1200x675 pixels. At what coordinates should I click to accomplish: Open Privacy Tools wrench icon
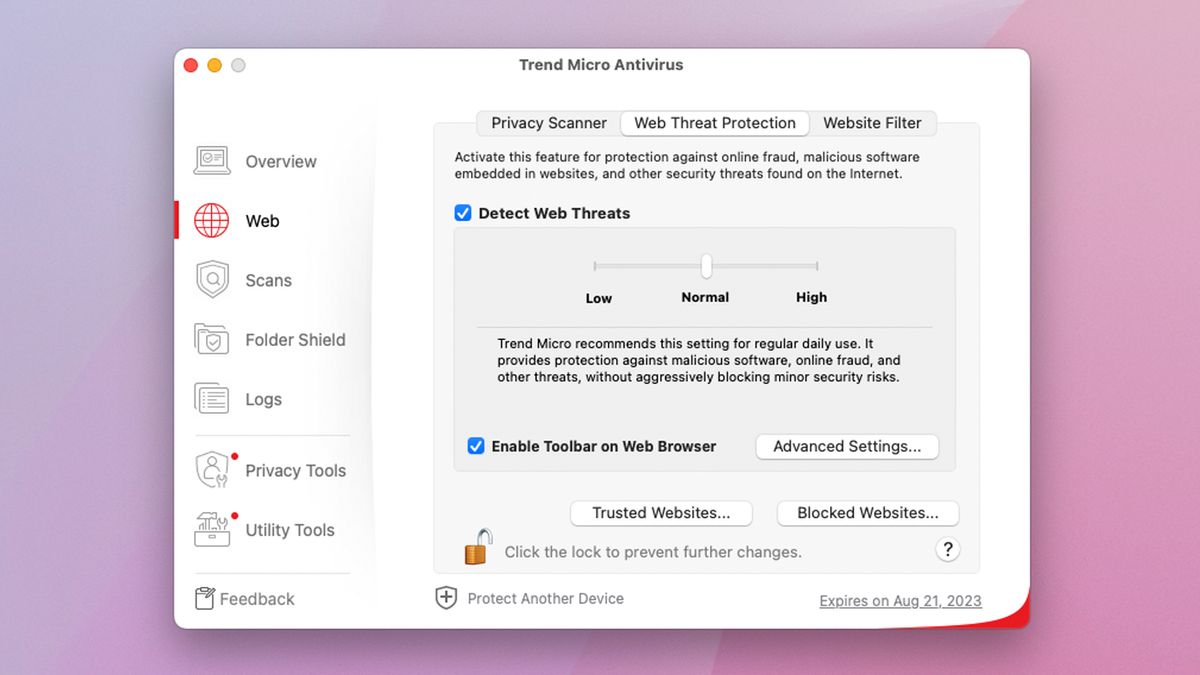click(x=211, y=469)
